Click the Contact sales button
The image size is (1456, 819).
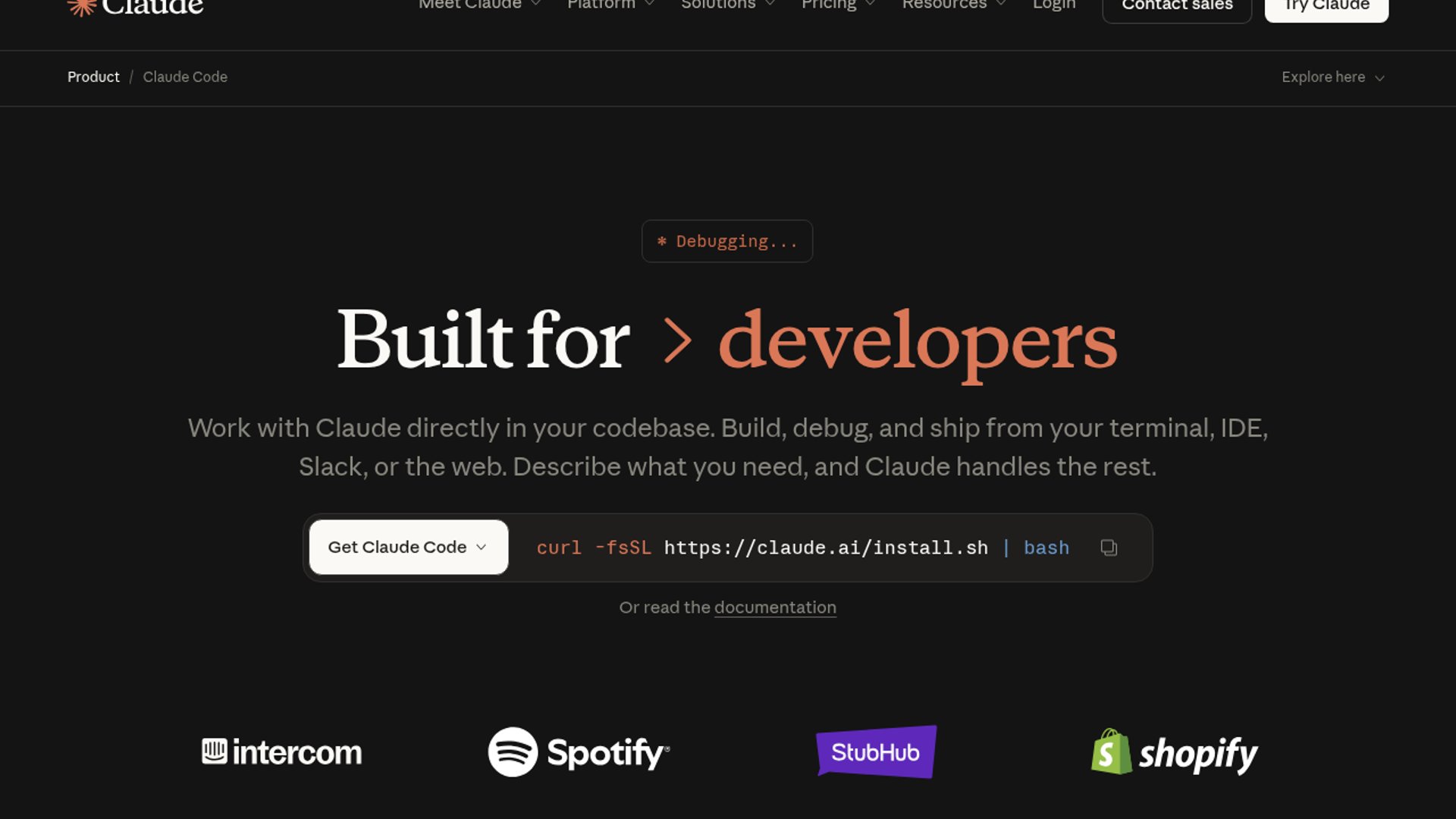pyautogui.click(x=1176, y=5)
